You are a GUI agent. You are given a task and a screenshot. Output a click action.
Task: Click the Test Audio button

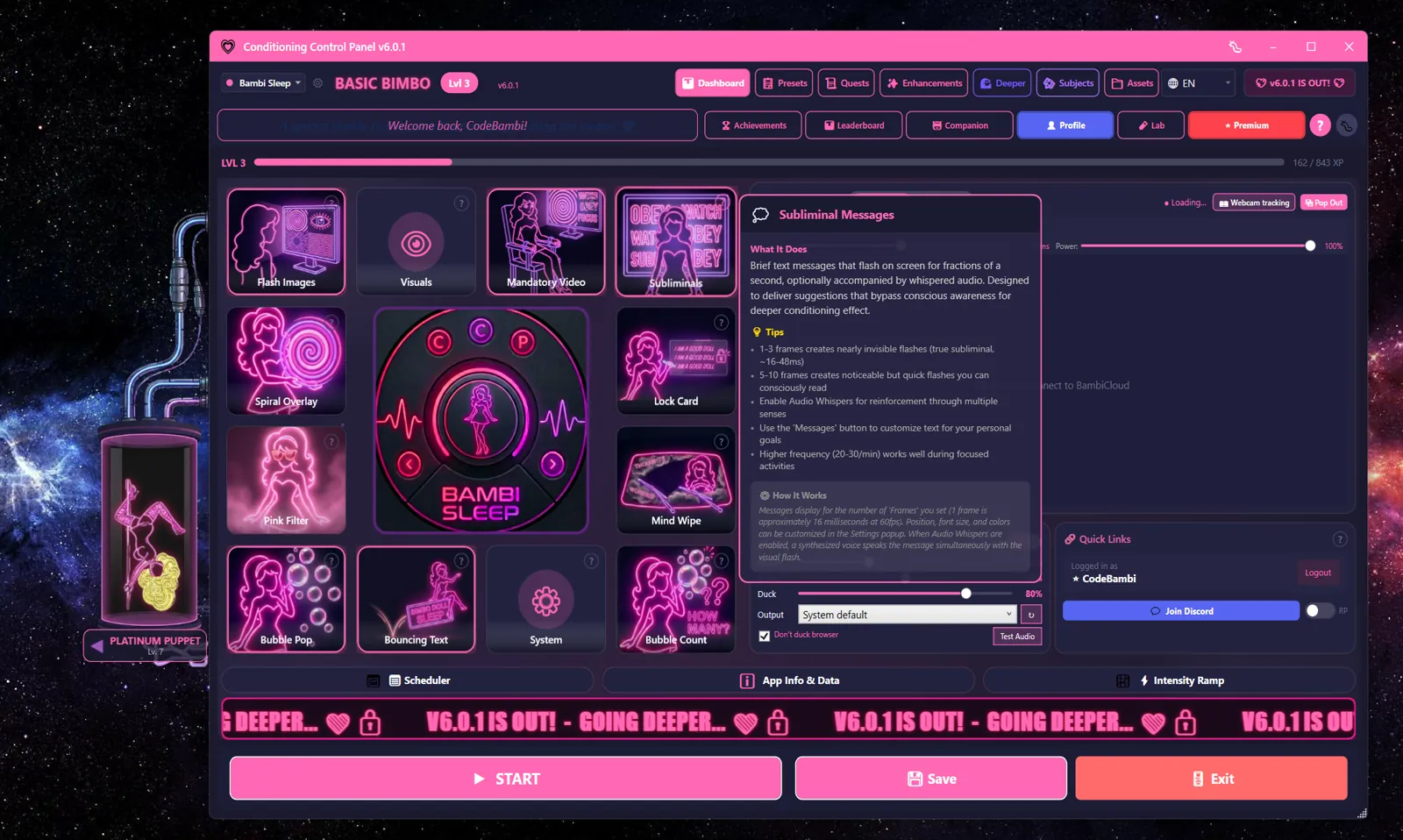1017,637
